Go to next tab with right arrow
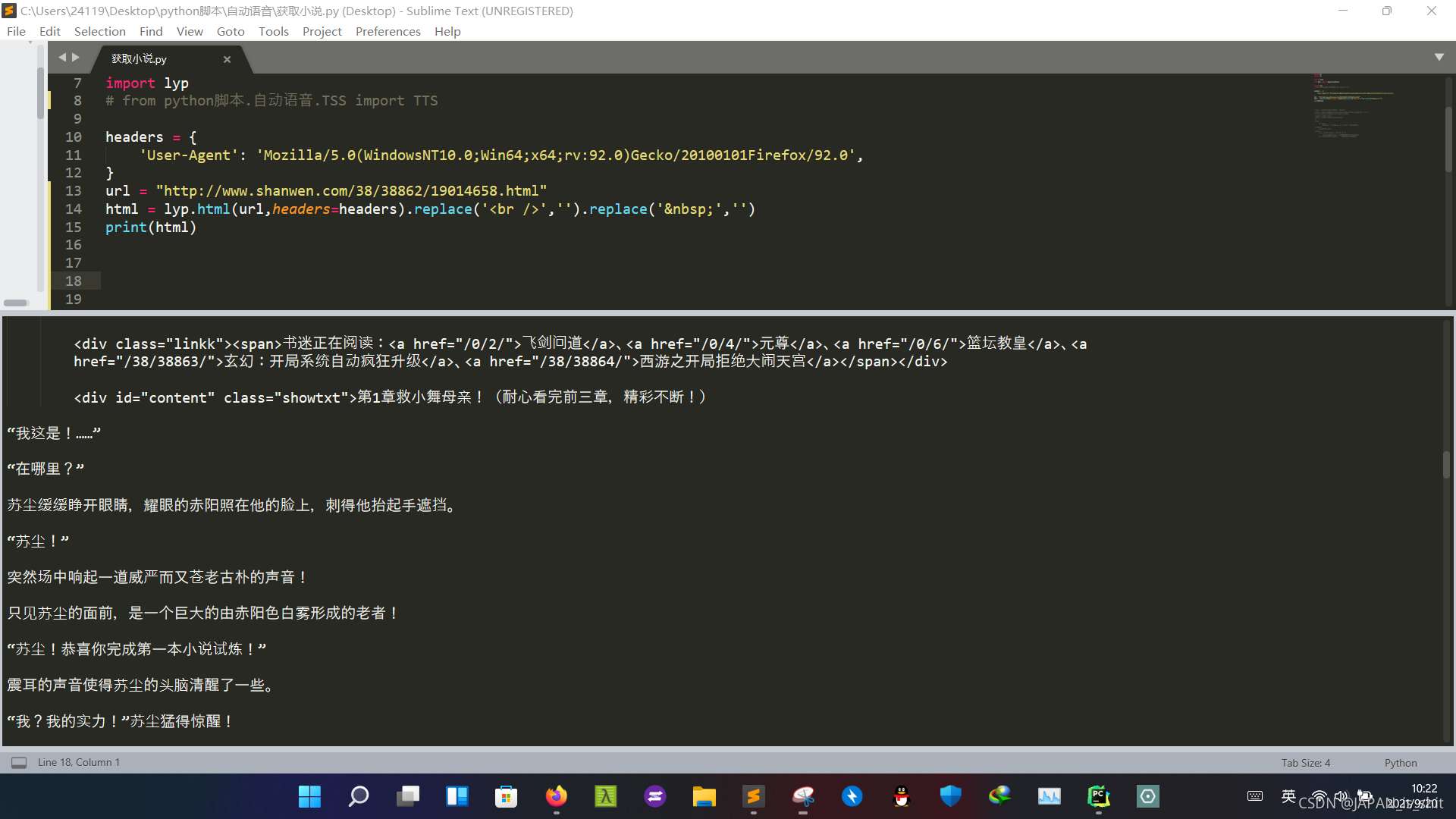 (76, 57)
